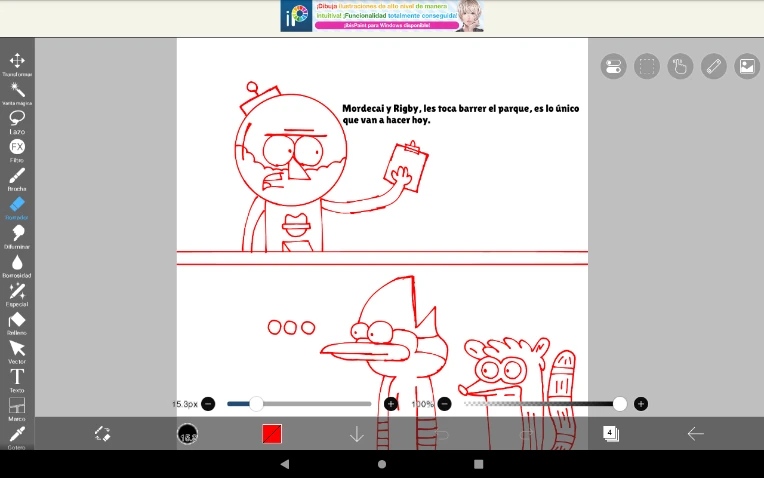Open the Marco frame divider tool
Viewport: 764px width, 478px height.
(x=17, y=409)
